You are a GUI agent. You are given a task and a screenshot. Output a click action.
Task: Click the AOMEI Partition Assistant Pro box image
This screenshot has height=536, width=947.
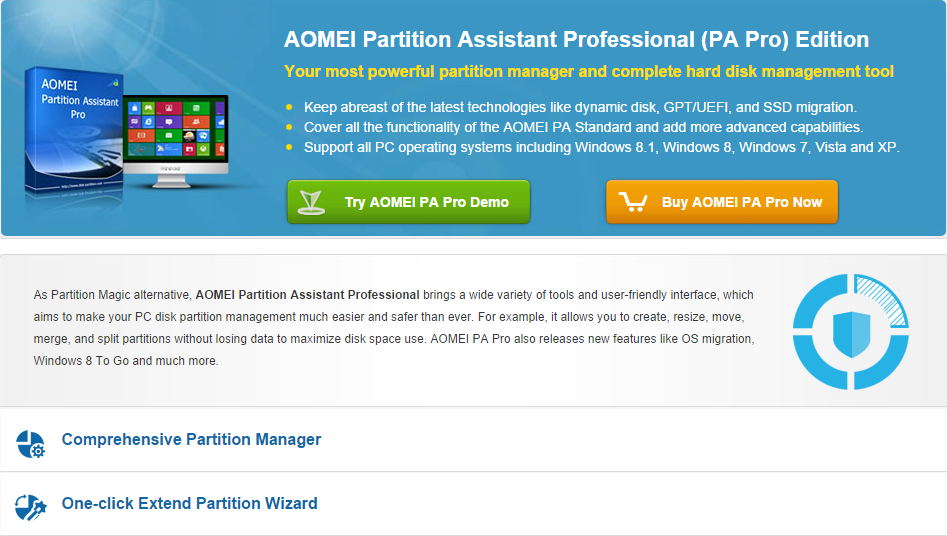click(x=74, y=131)
